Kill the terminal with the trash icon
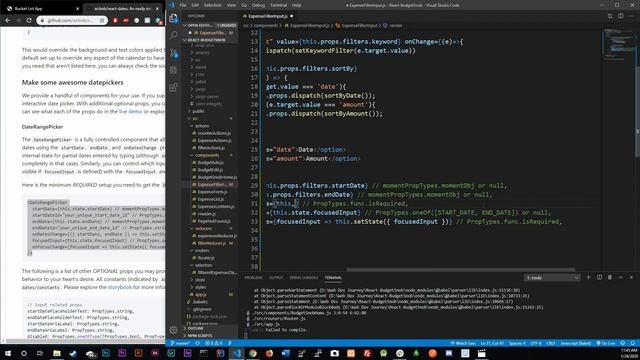640x360 pixels. coord(610,278)
